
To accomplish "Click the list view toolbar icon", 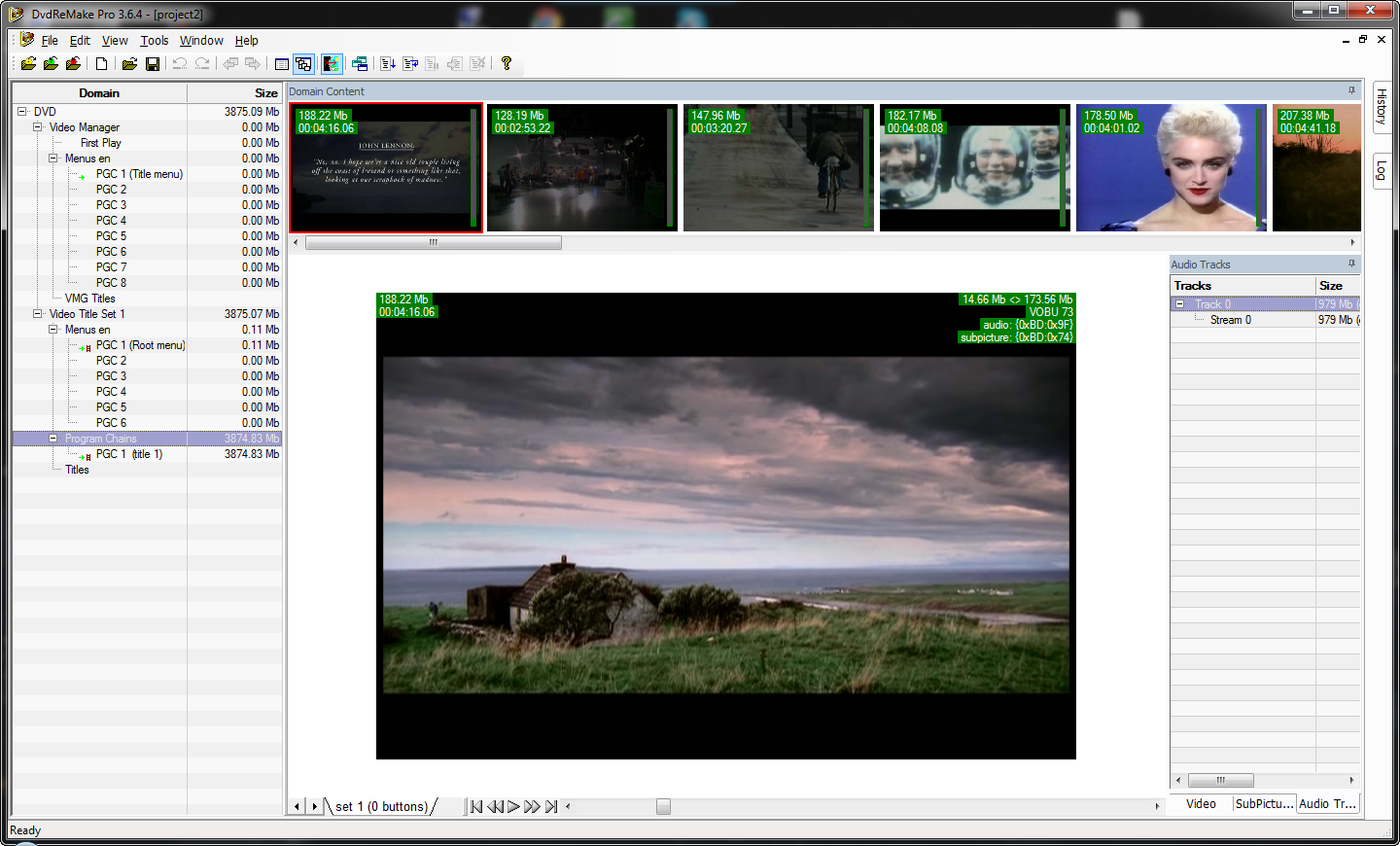I will coord(281,64).
